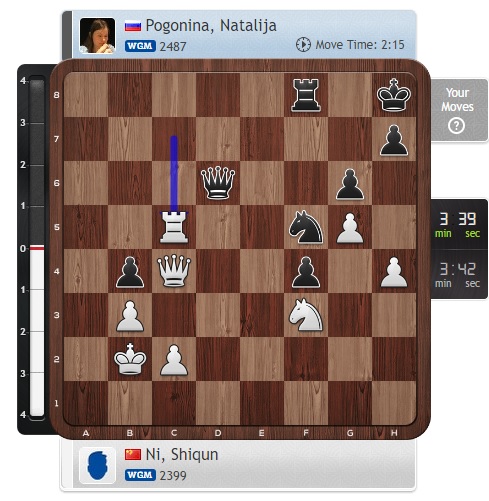The width and height of the screenshot is (489, 501).
Task: Click the black pawn on b4
Action: (x=130, y=272)
